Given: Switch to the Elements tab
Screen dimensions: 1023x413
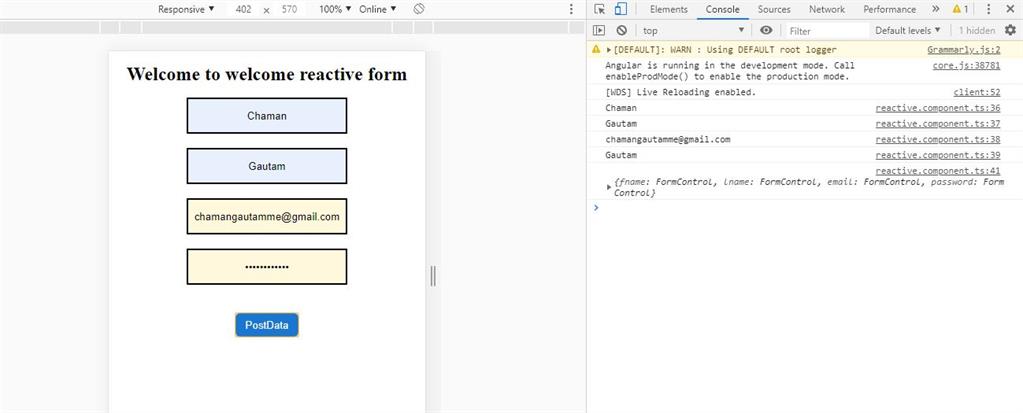Looking at the screenshot, I should [669, 9].
